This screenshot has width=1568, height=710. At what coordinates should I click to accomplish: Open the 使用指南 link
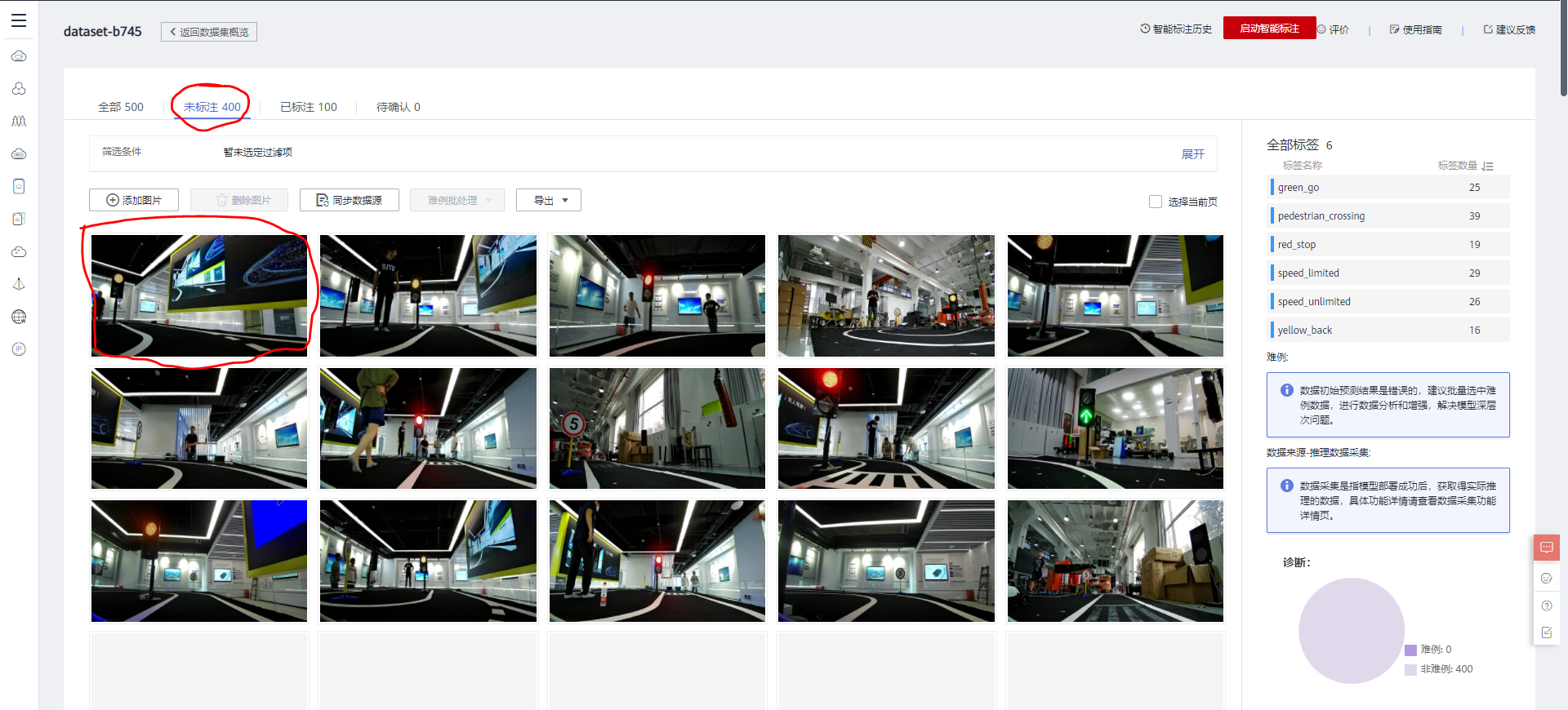pyautogui.click(x=1423, y=29)
